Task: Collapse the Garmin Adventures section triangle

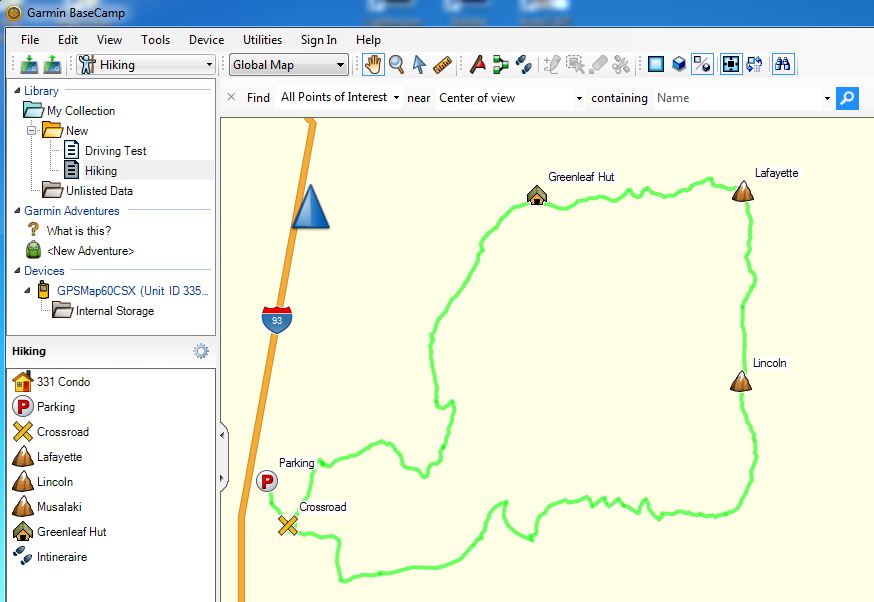Action: tap(17, 210)
